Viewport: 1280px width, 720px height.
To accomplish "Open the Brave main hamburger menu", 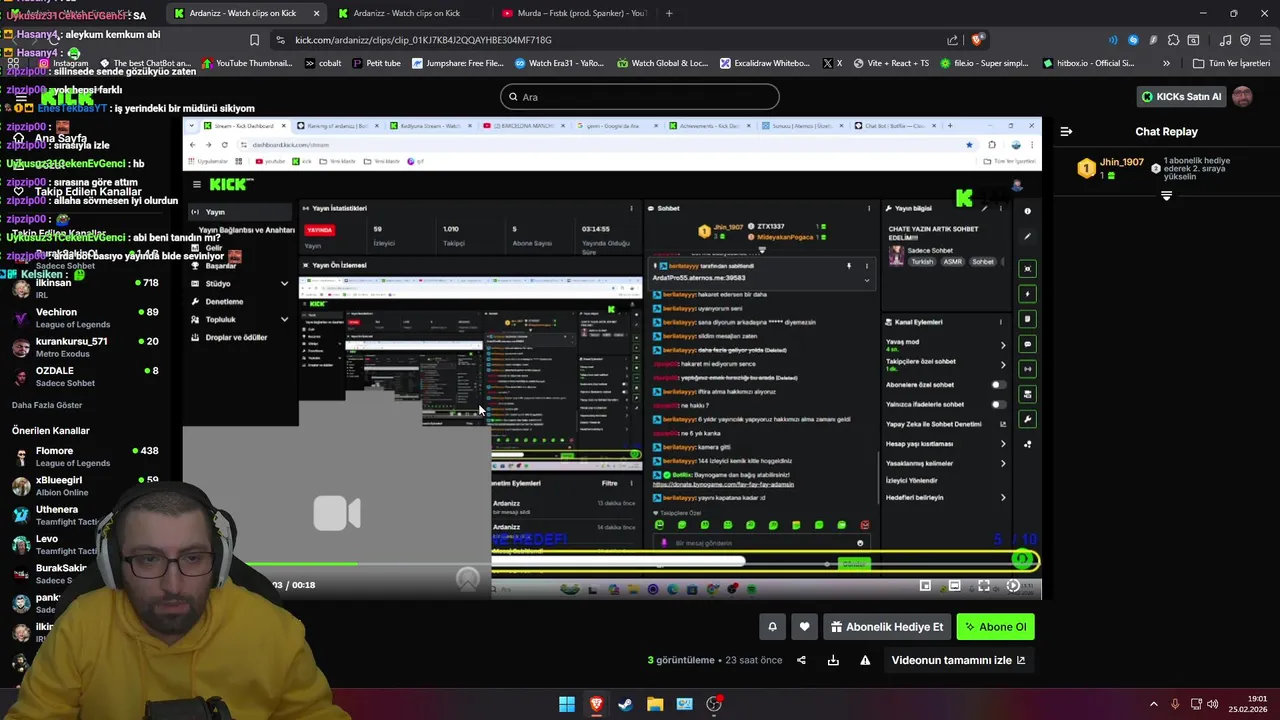I will [1265, 40].
